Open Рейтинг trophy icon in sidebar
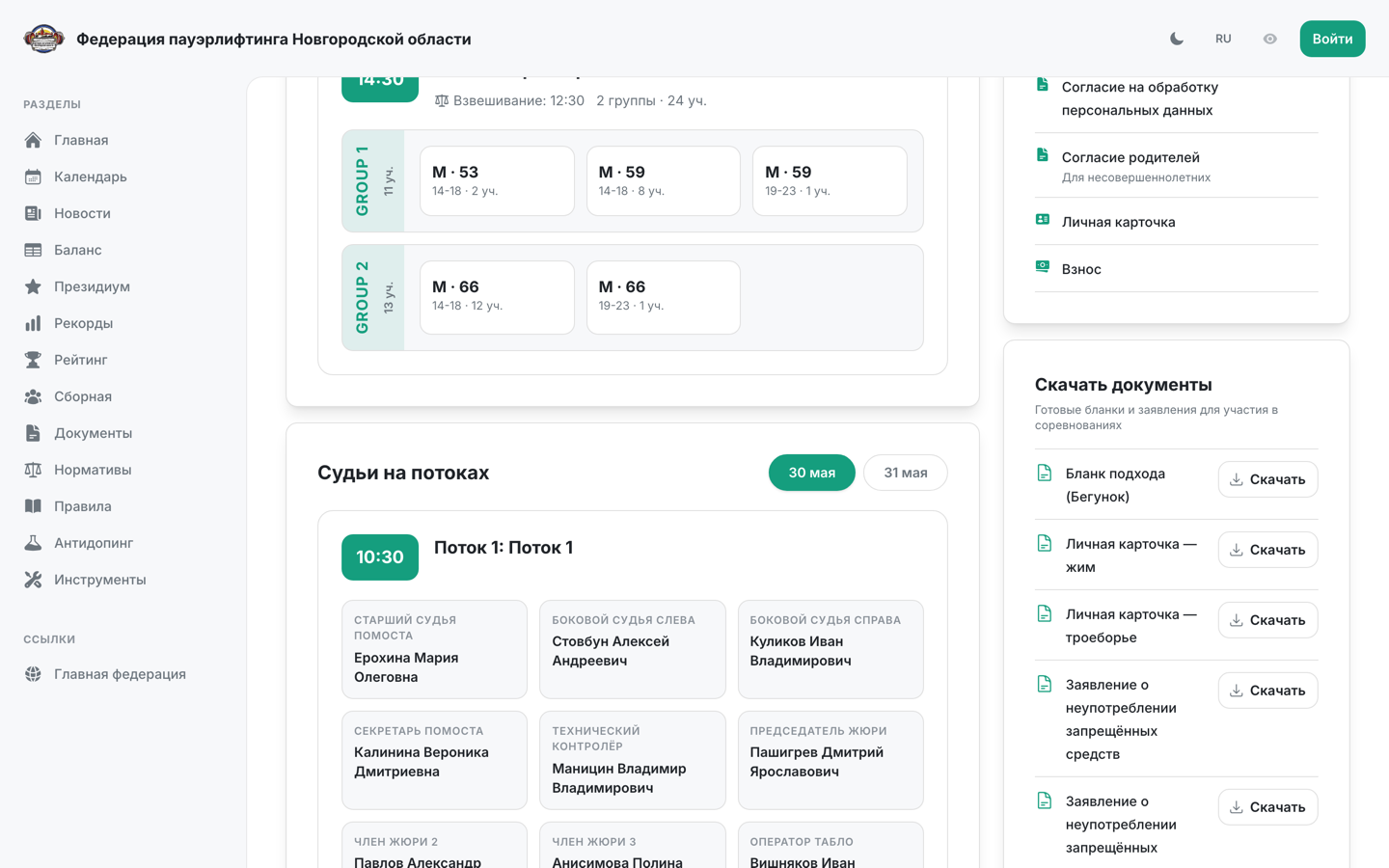1389x868 pixels. pos(33,360)
